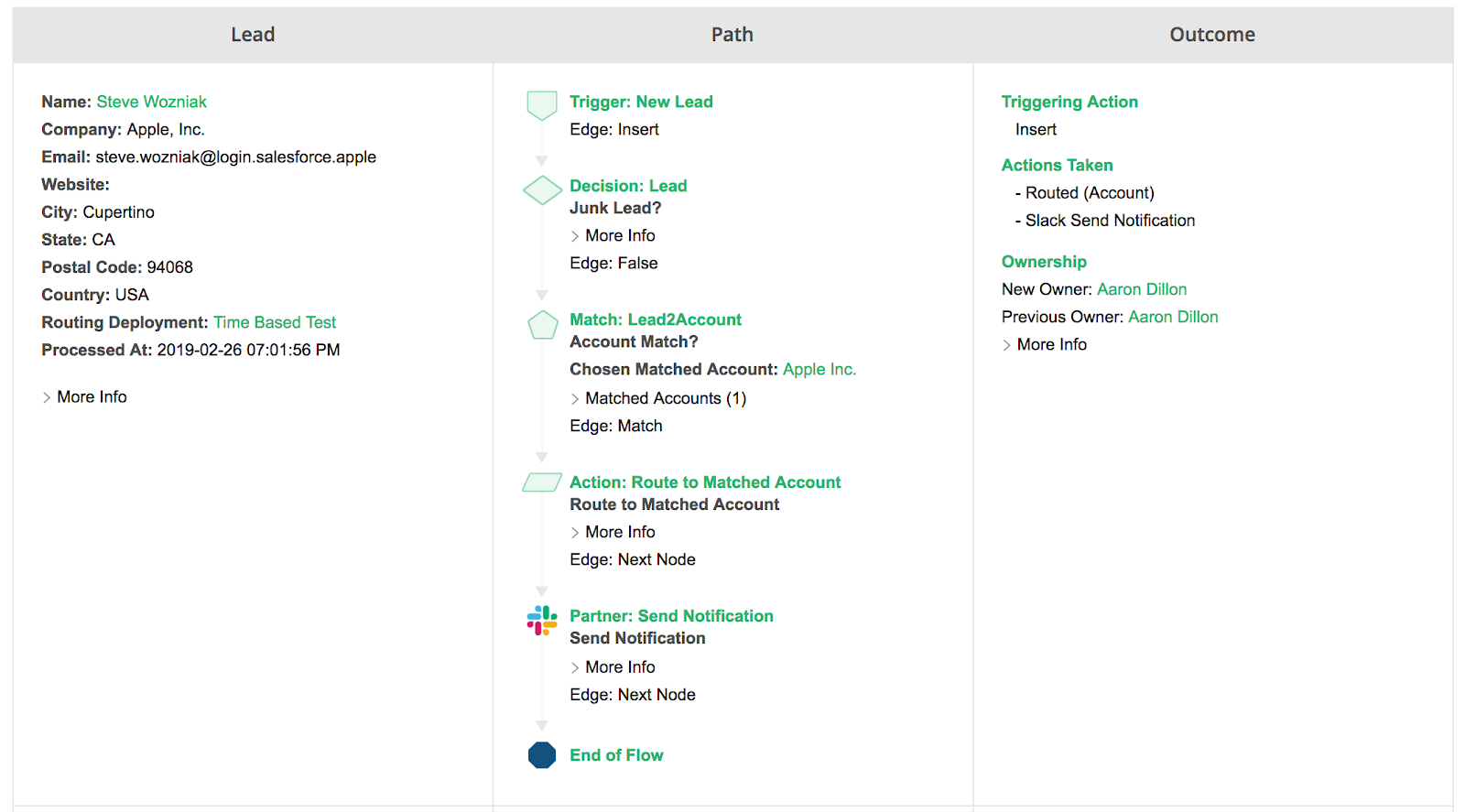Open the Steve Wozniak lead link

tap(151, 102)
